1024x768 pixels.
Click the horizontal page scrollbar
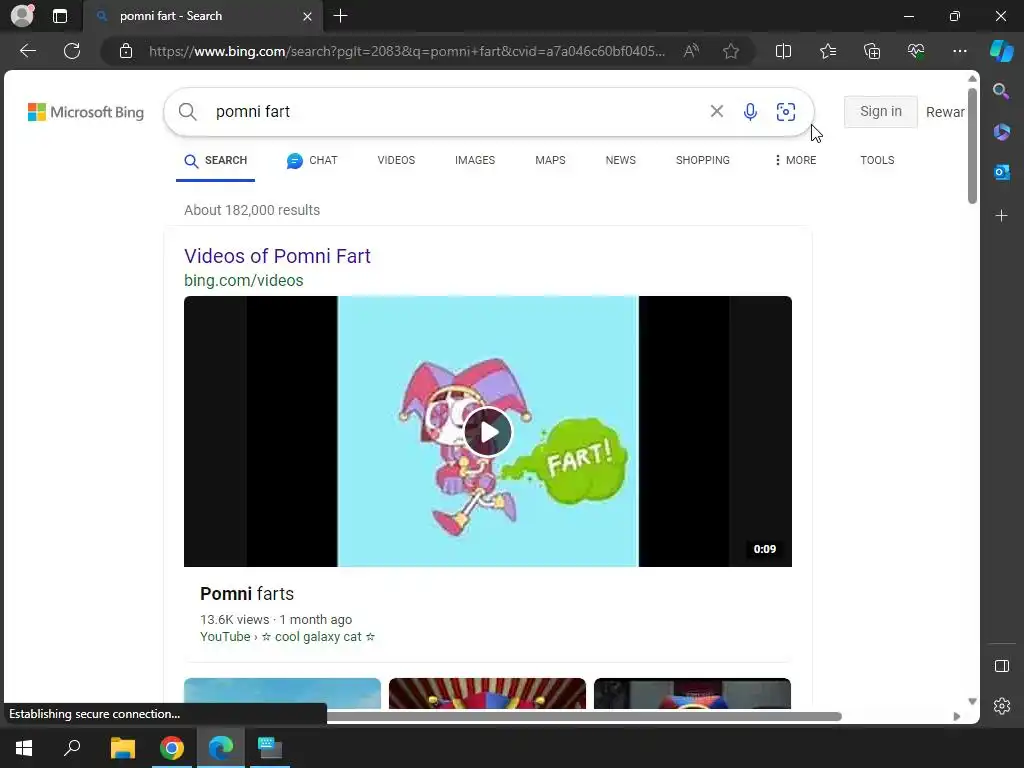click(x=584, y=716)
